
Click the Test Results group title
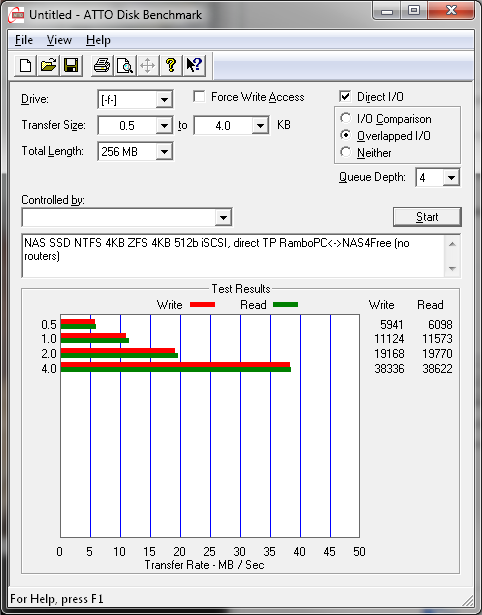click(241, 289)
